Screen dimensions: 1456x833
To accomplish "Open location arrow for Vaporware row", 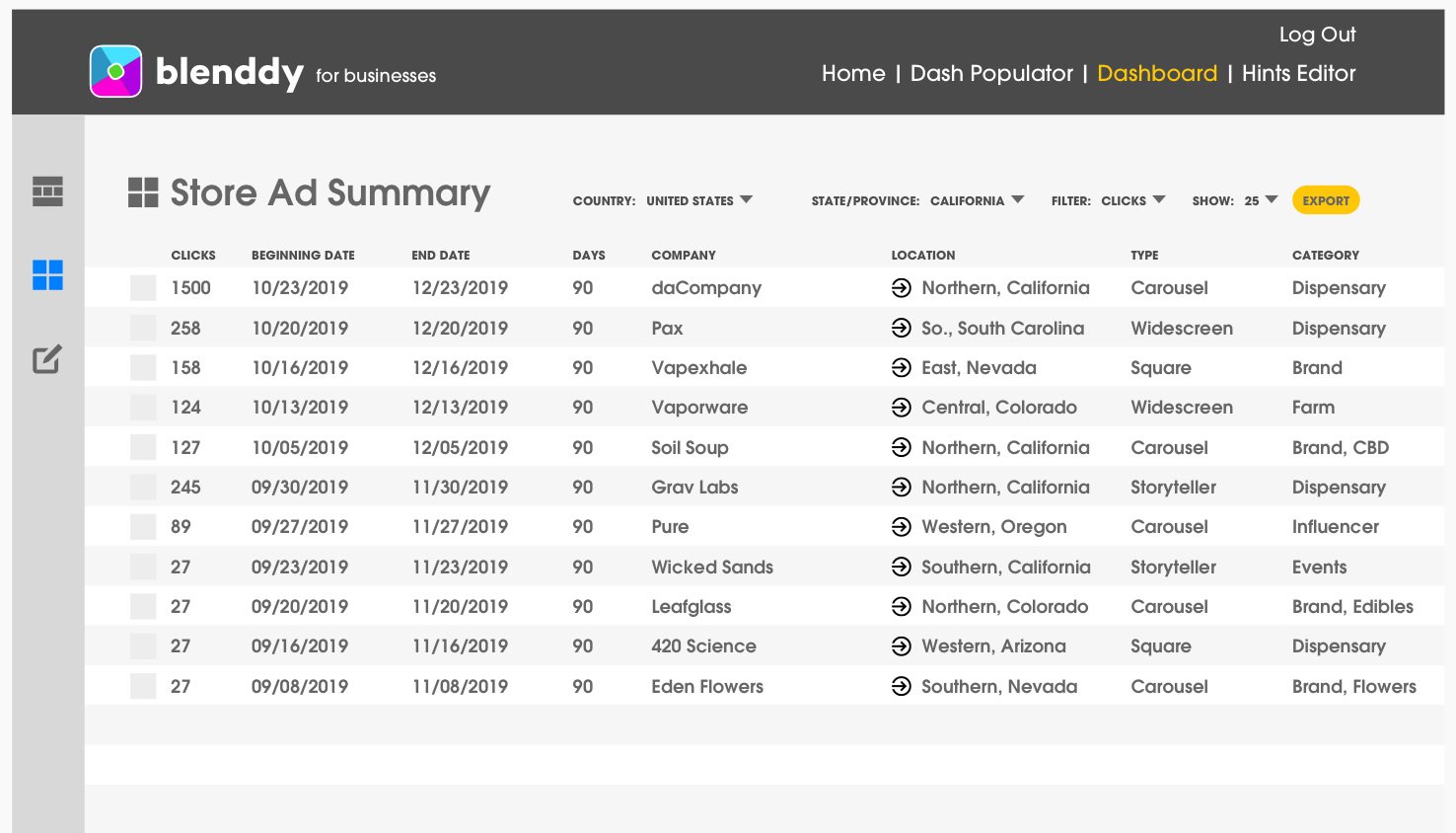I will 901,408.
